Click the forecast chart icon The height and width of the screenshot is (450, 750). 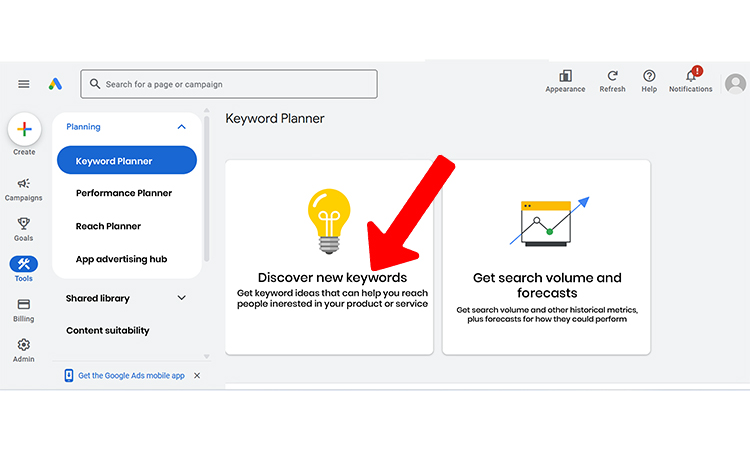click(549, 222)
